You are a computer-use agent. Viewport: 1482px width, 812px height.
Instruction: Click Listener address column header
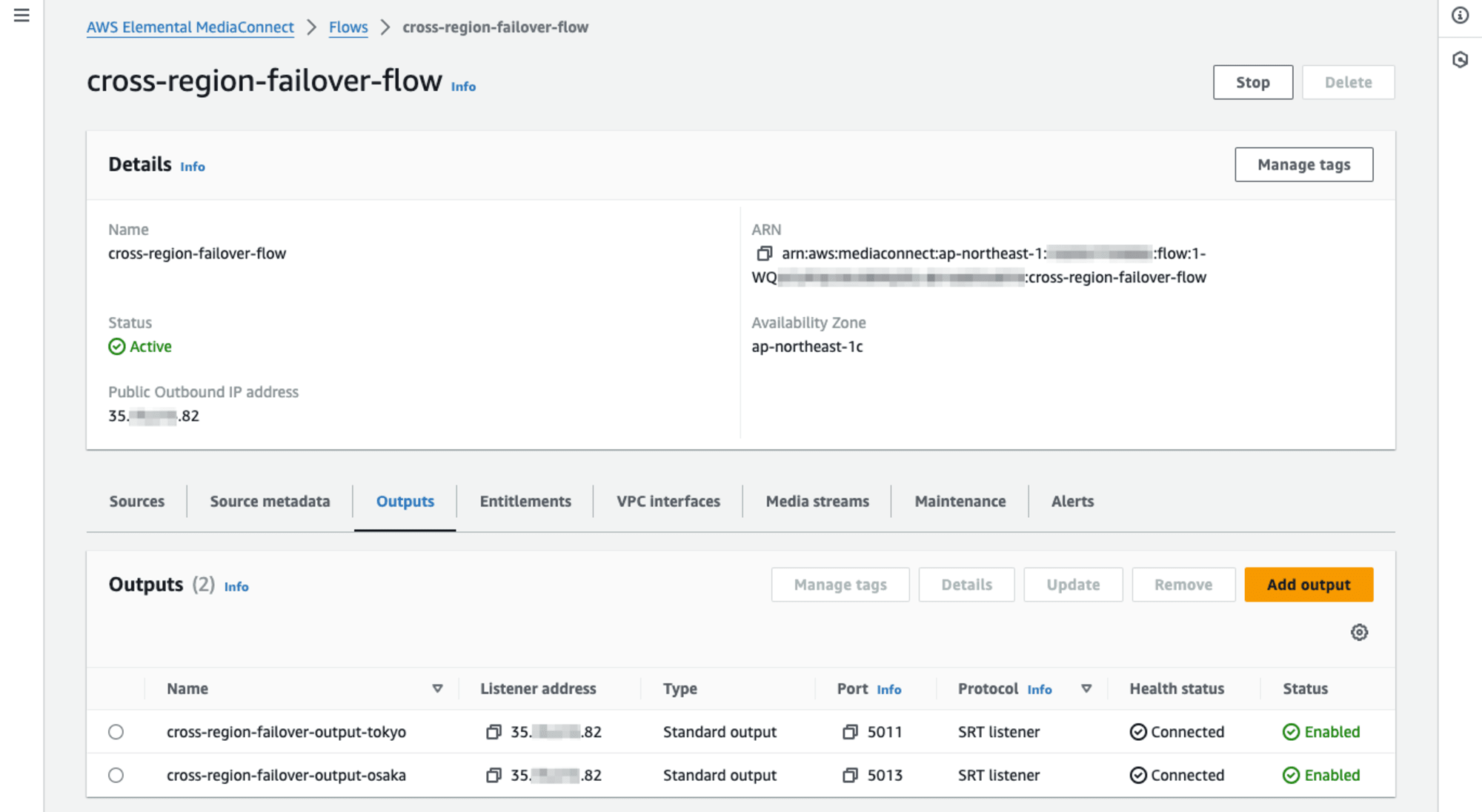pos(538,689)
